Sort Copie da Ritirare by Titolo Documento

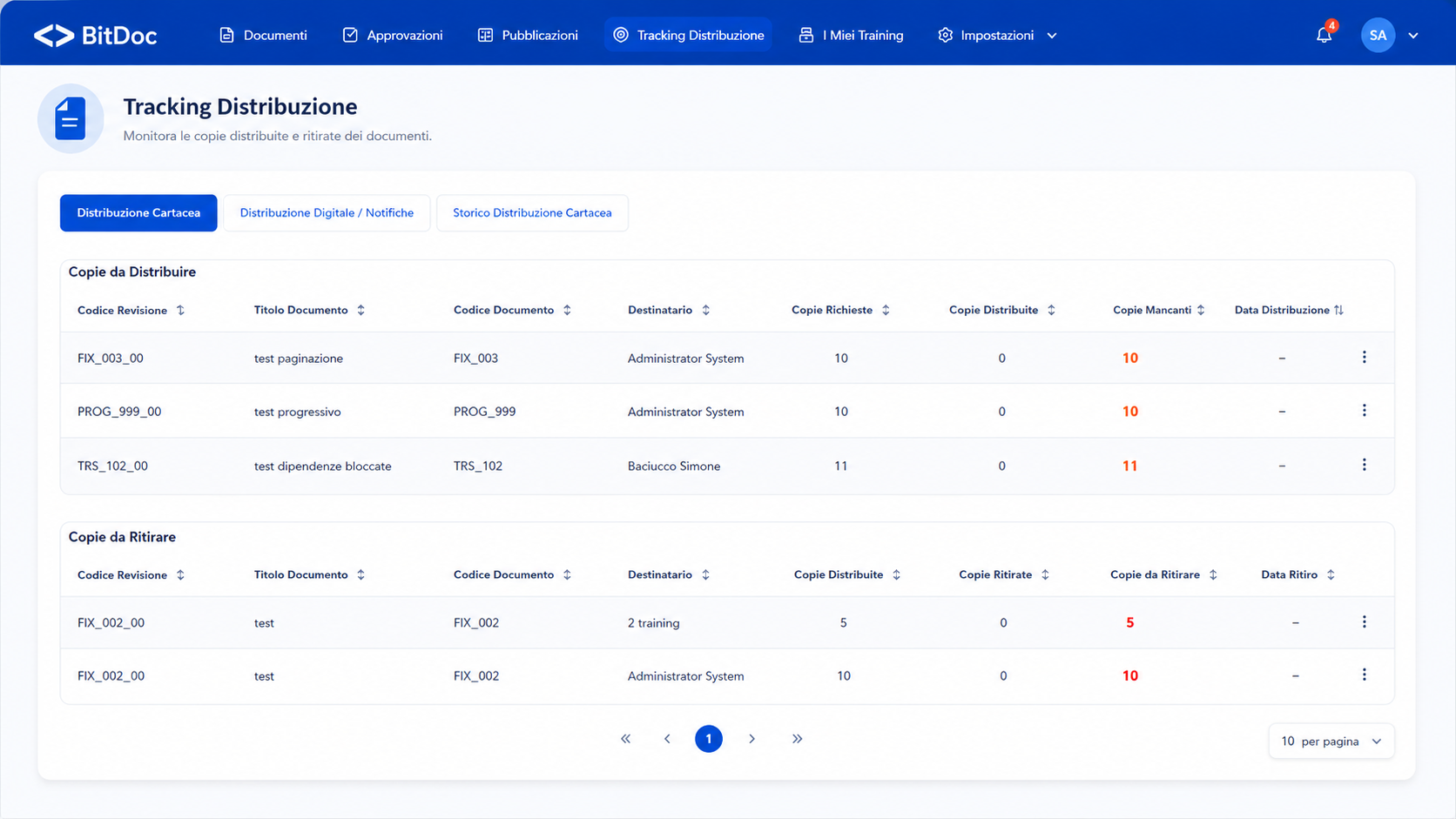click(x=361, y=575)
